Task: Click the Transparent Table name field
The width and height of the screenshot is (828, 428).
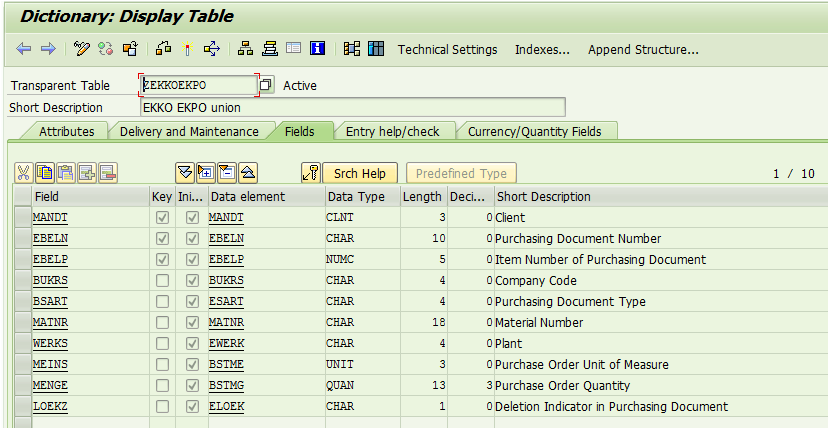Action: 199,85
